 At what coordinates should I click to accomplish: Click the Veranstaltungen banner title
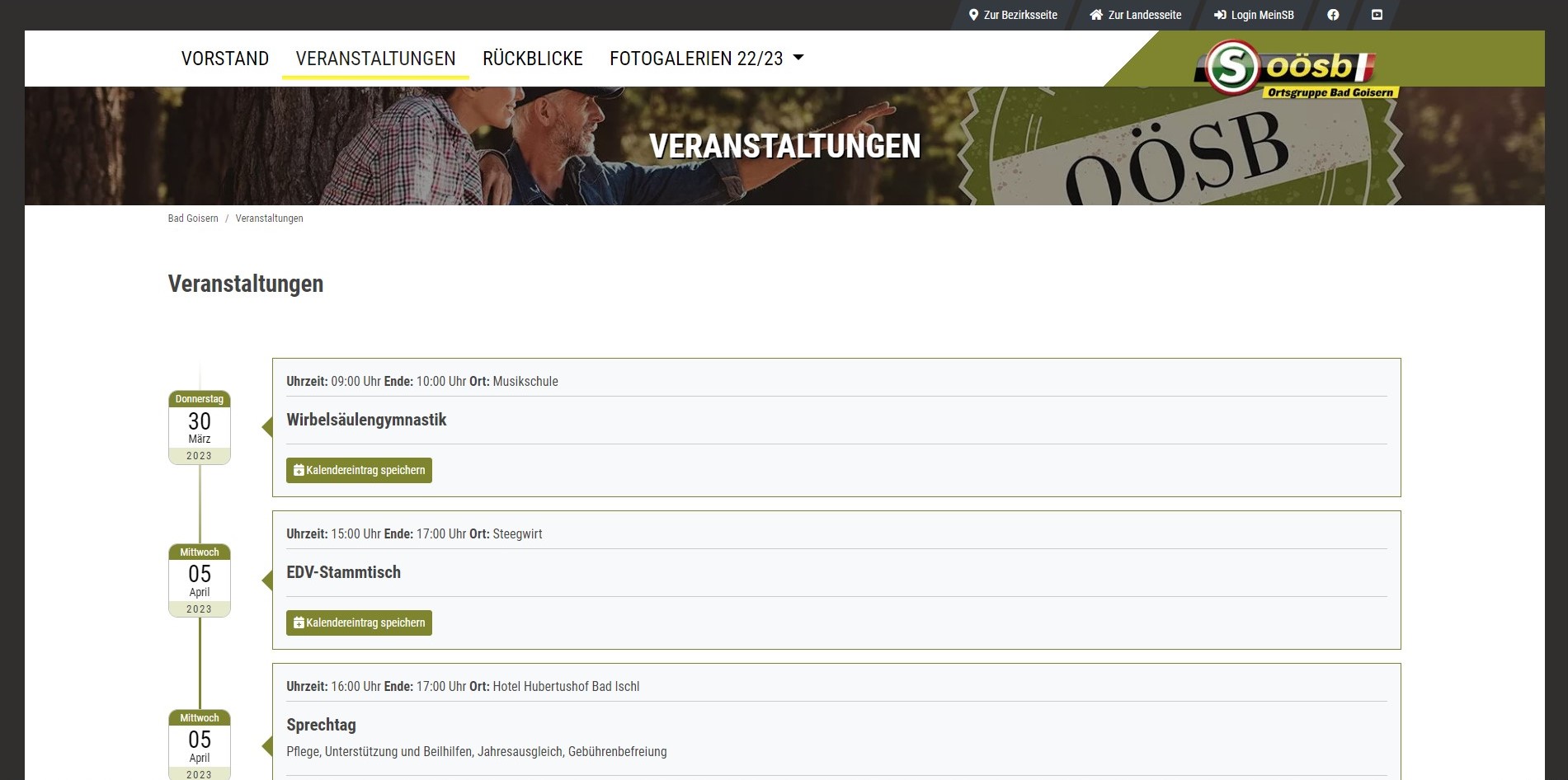pyautogui.click(x=784, y=146)
